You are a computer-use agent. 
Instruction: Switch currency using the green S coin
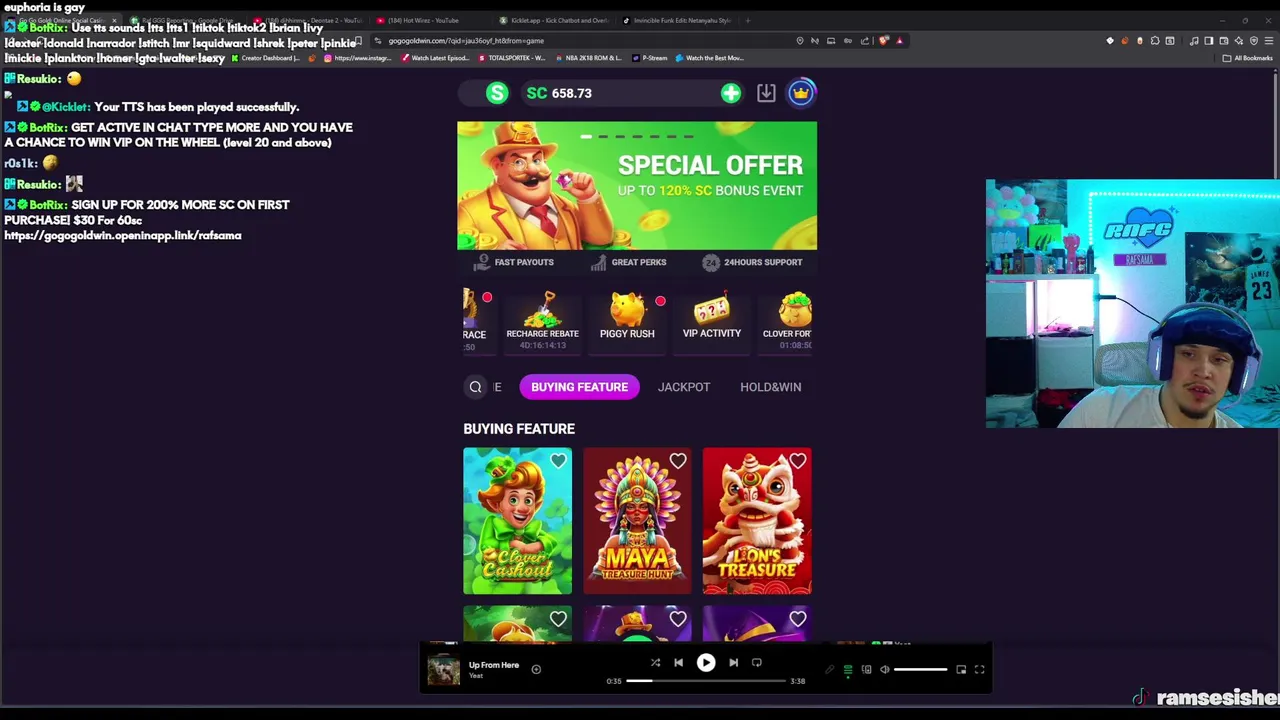(x=497, y=93)
